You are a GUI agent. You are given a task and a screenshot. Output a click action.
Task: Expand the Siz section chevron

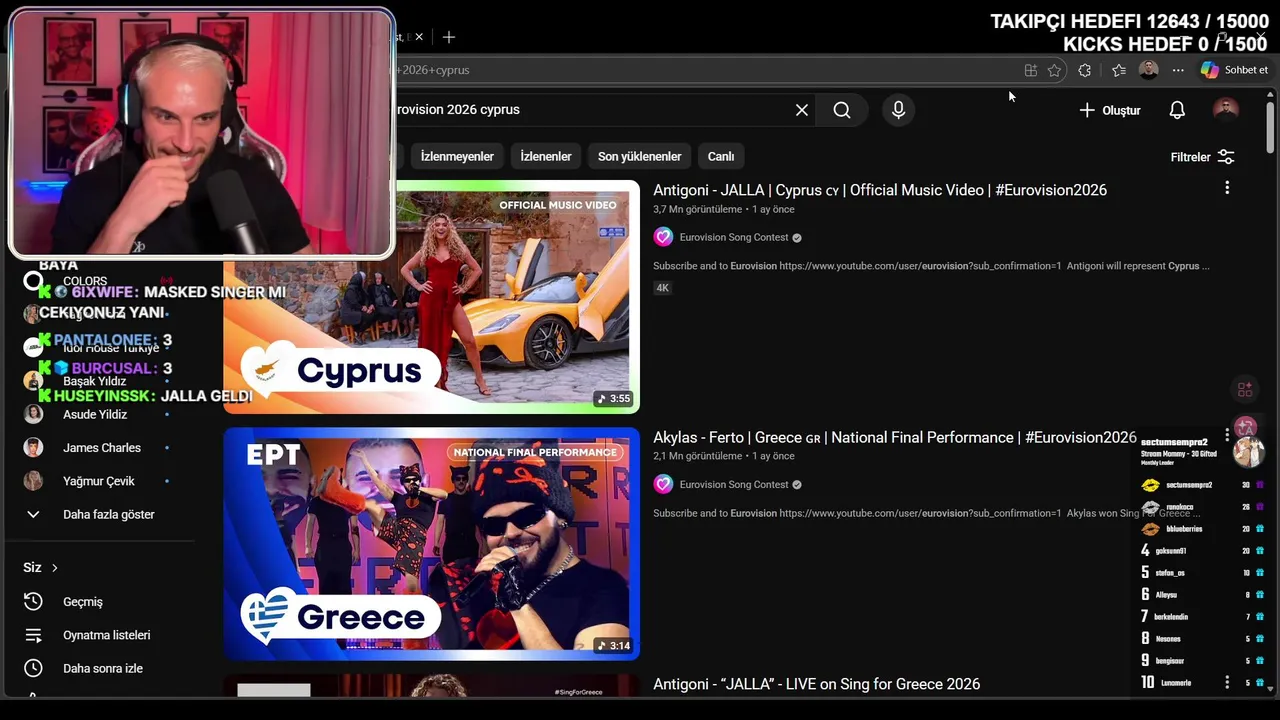(x=55, y=568)
